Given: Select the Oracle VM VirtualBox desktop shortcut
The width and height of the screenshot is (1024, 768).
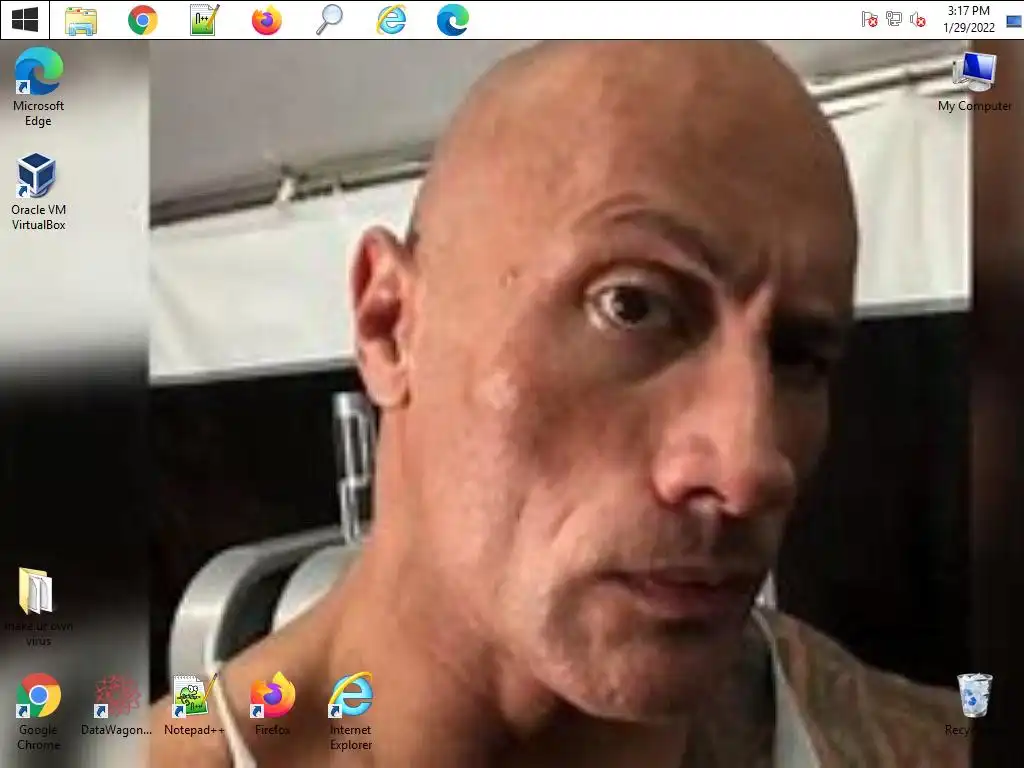Looking at the screenshot, I should [39, 191].
